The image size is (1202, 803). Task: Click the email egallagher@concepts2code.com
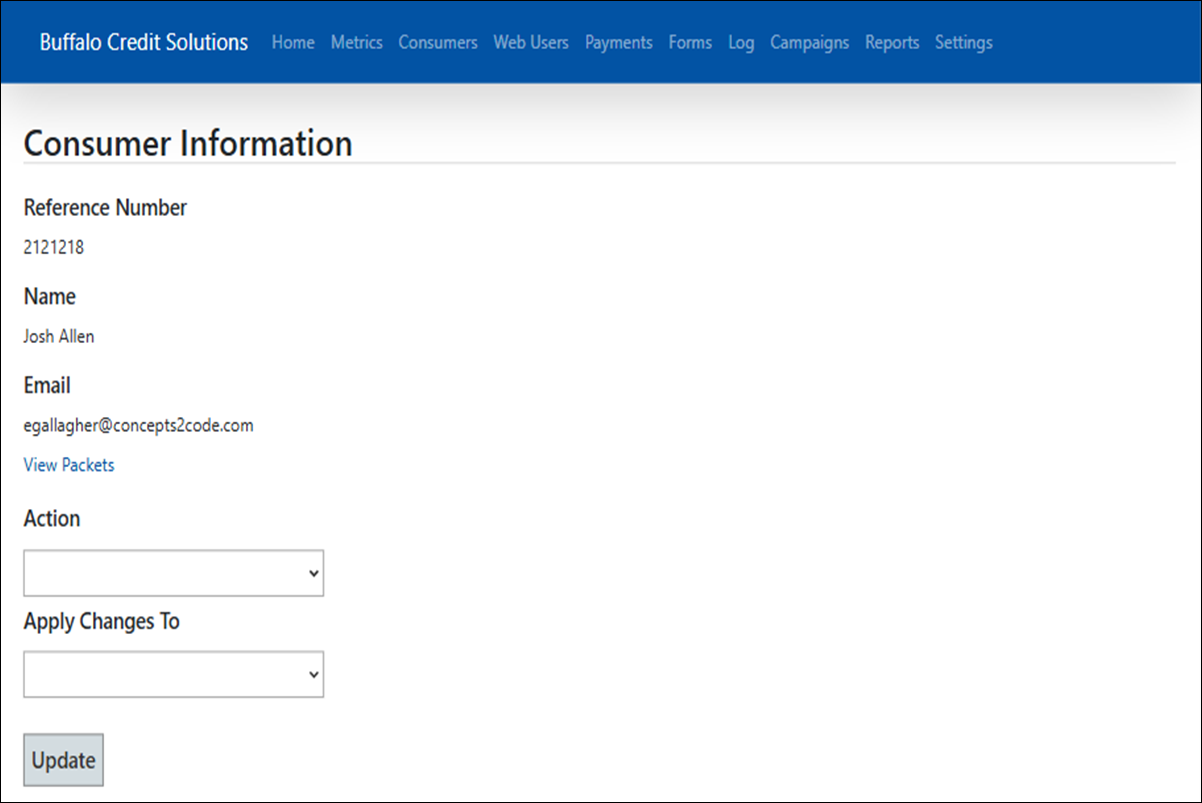[x=139, y=426]
